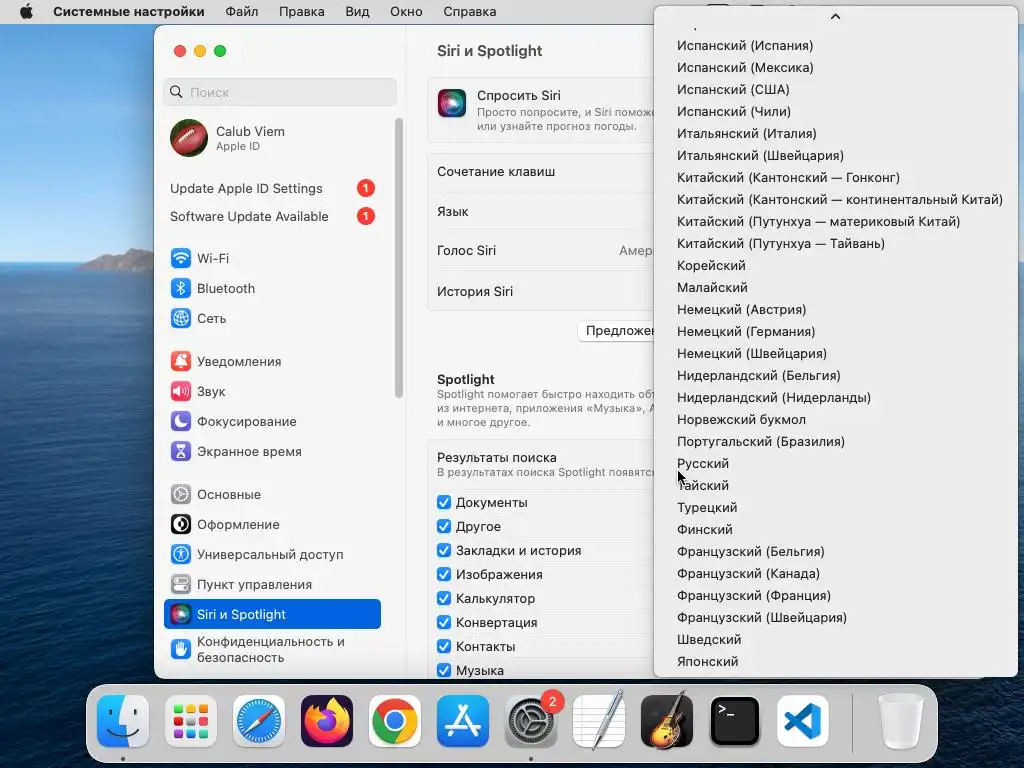Choose Корейский language option
Image resolution: width=1024 pixels, height=768 pixels.
coord(835,265)
